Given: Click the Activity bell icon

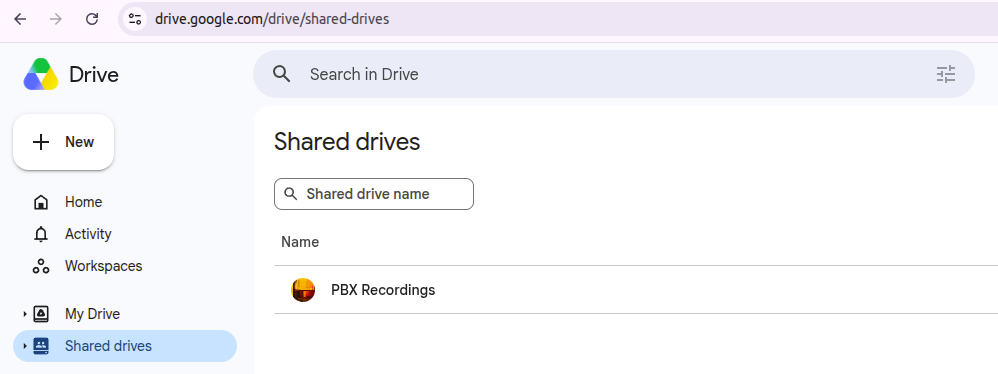Looking at the screenshot, I should [41, 234].
